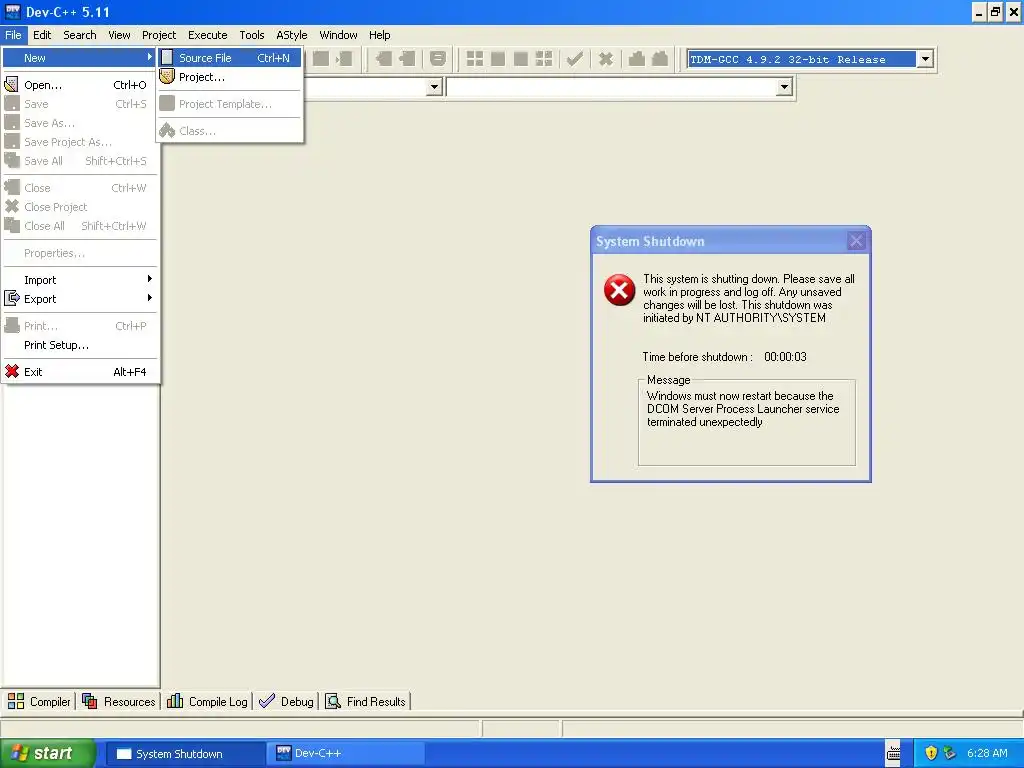Expand the Export submenu
This screenshot has height=768, width=1024.
click(x=80, y=298)
